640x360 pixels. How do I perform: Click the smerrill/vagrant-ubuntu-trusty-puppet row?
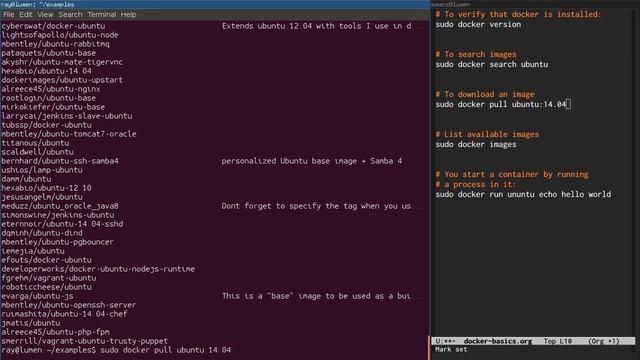tap(84, 341)
